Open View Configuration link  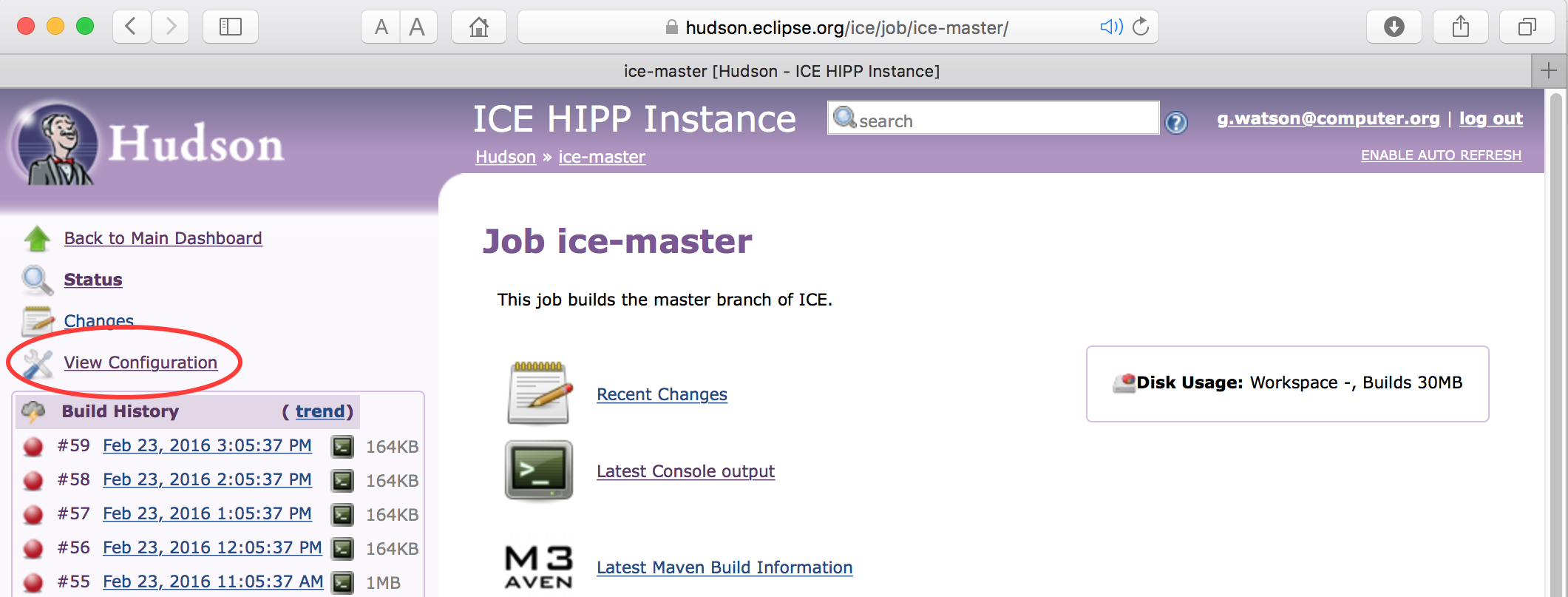pyautogui.click(x=140, y=362)
